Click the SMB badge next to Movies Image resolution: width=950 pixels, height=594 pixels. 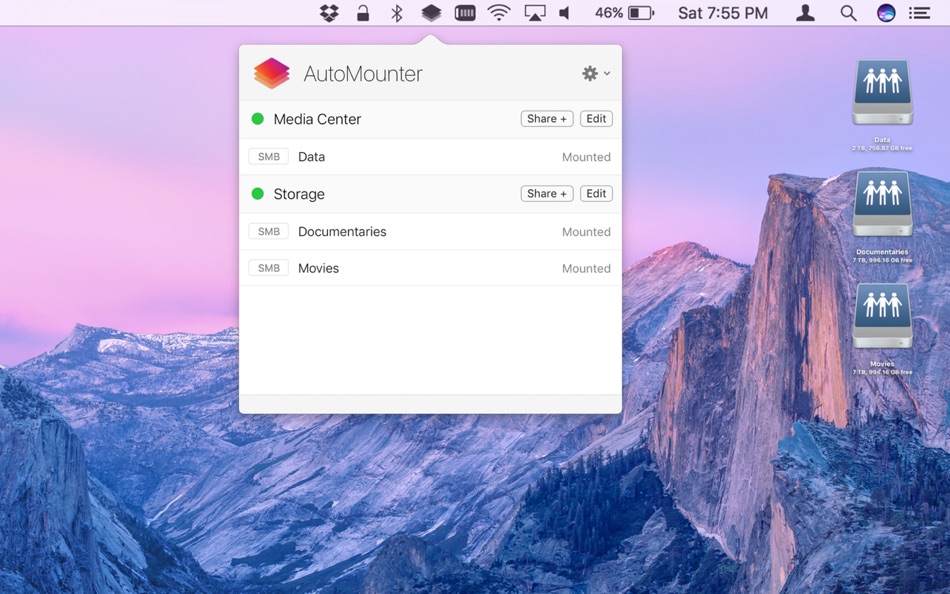point(268,268)
